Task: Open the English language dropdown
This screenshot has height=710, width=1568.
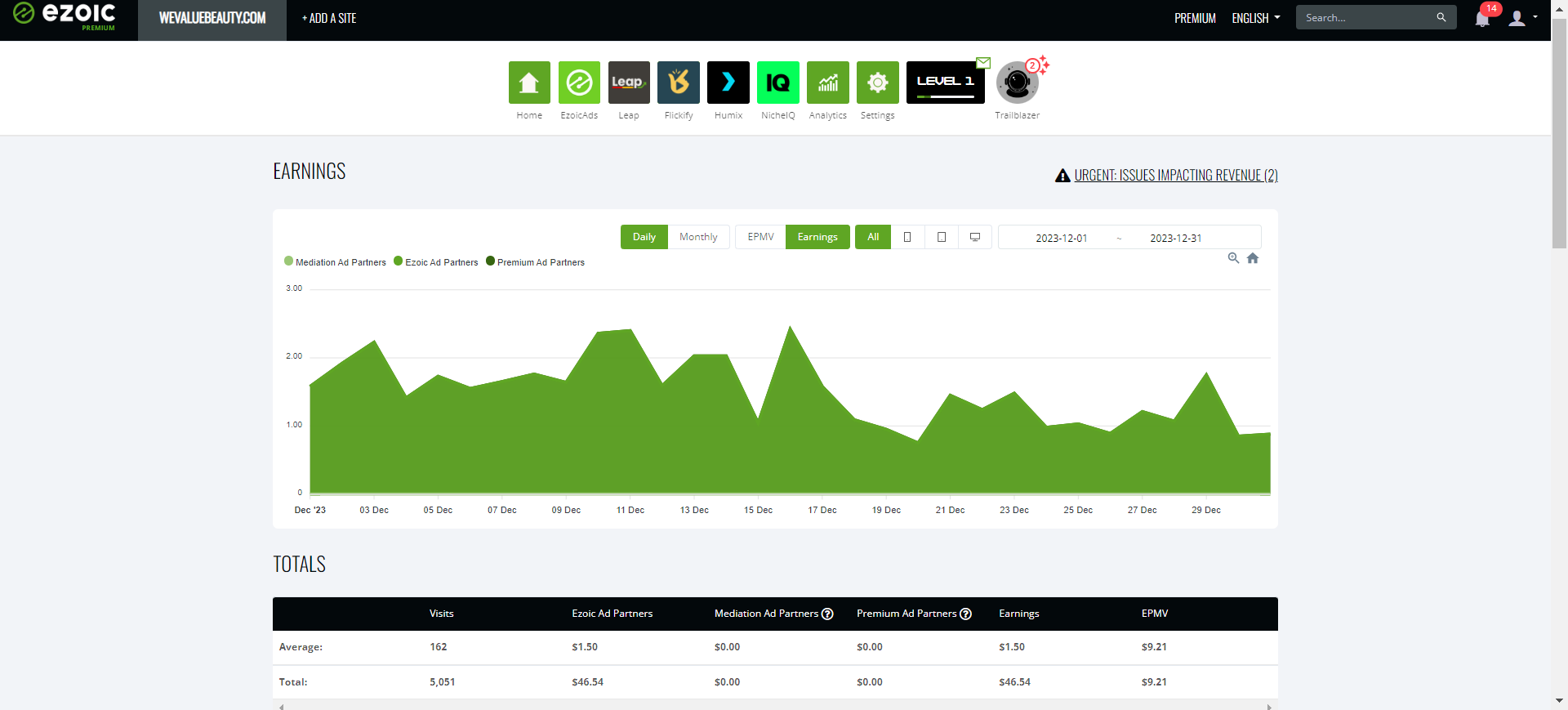Action: (x=1256, y=18)
